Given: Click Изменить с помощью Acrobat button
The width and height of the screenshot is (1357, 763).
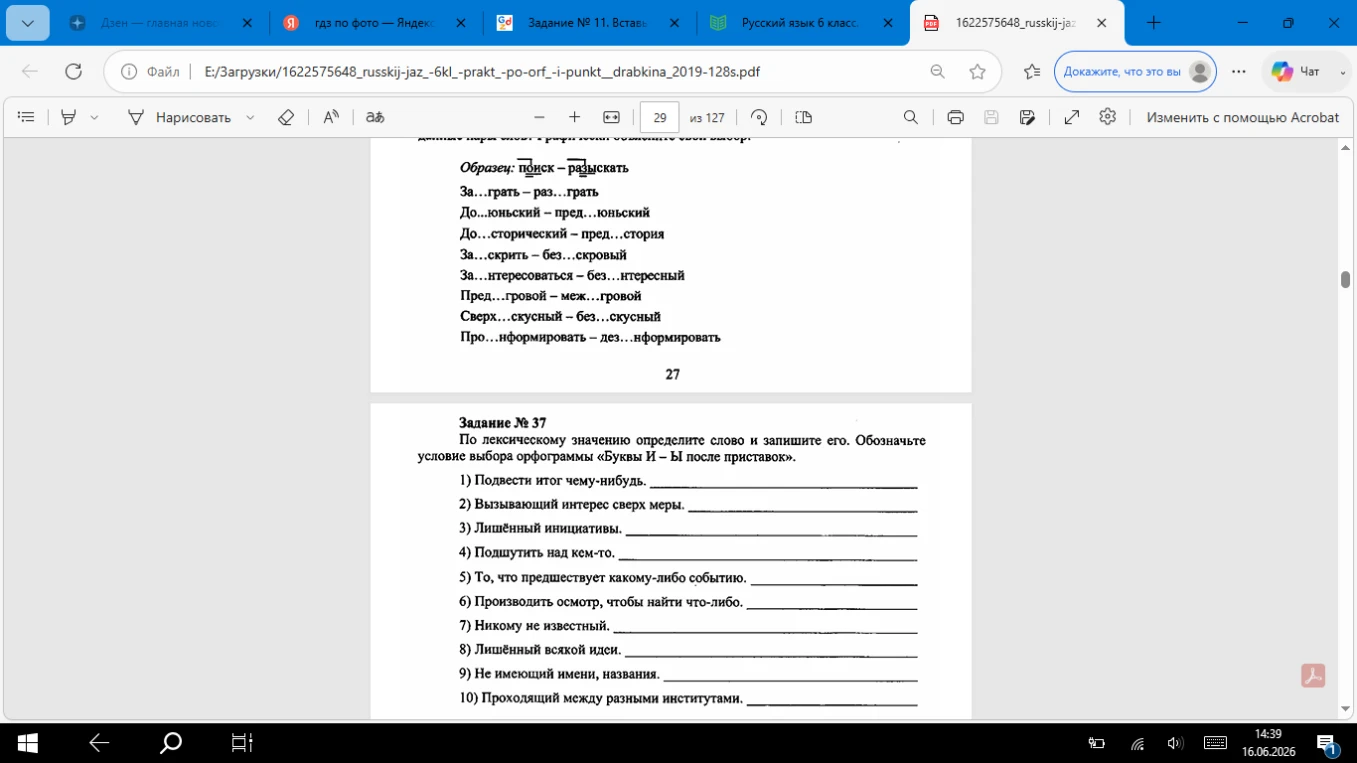Looking at the screenshot, I should click(x=1242, y=117).
